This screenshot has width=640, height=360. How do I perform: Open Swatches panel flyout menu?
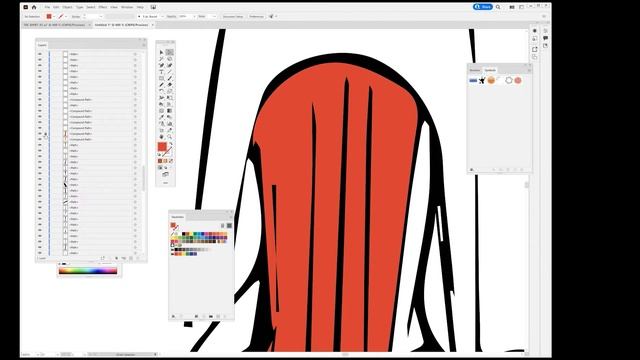click(x=231, y=217)
